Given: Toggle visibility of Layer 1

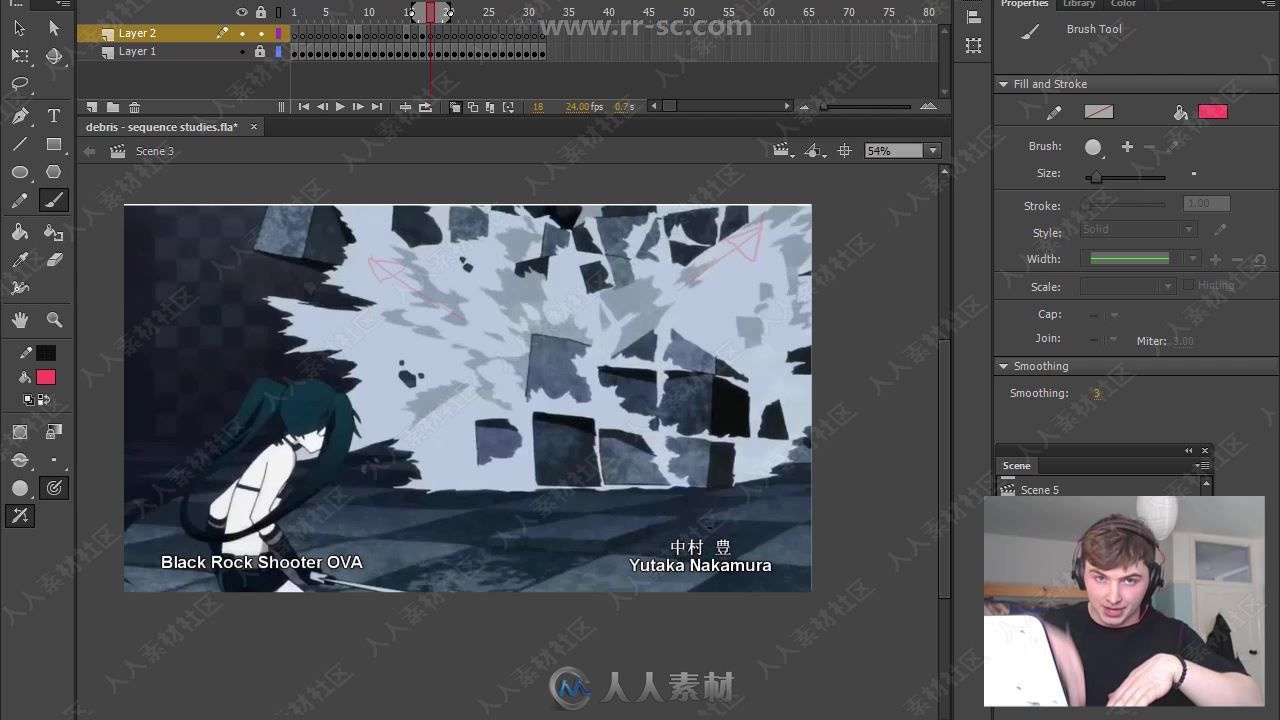Looking at the screenshot, I should click(x=242, y=51).
